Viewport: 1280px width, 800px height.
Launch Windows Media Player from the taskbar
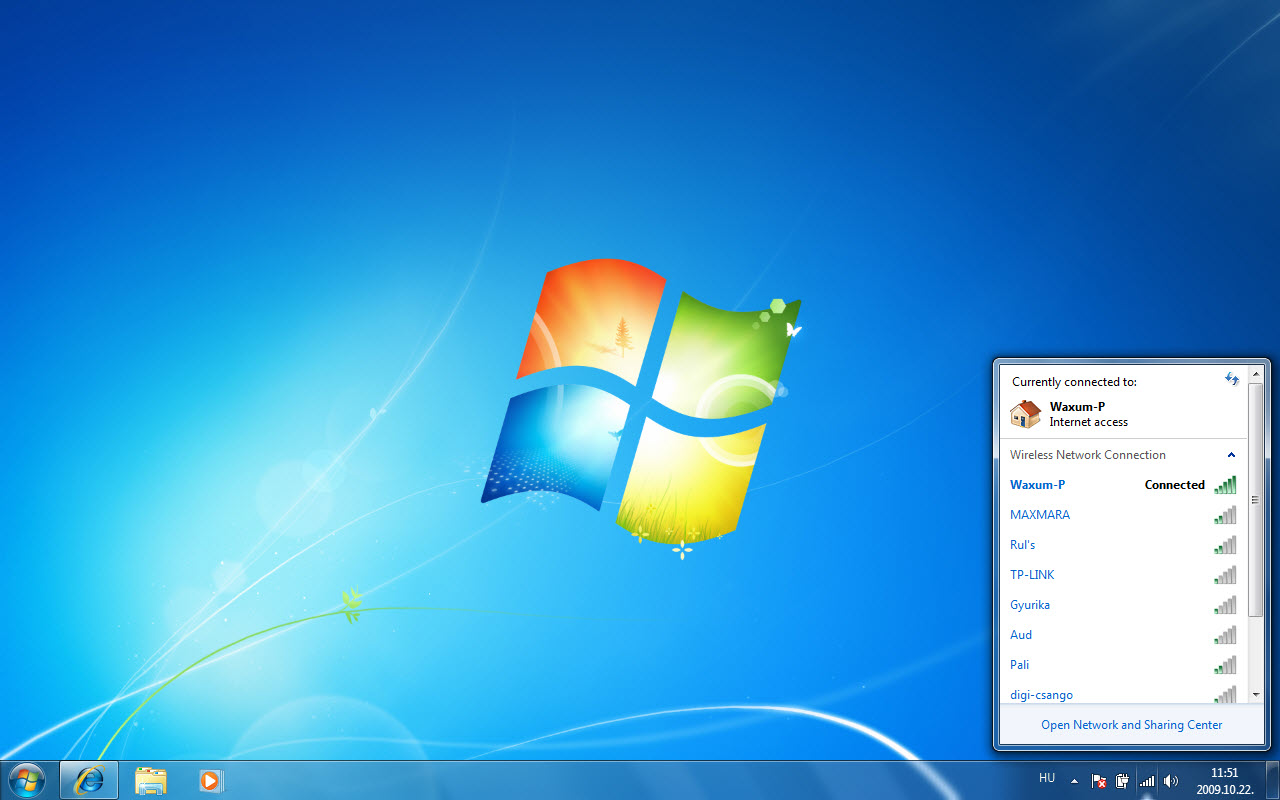click(x=210, y=780)
